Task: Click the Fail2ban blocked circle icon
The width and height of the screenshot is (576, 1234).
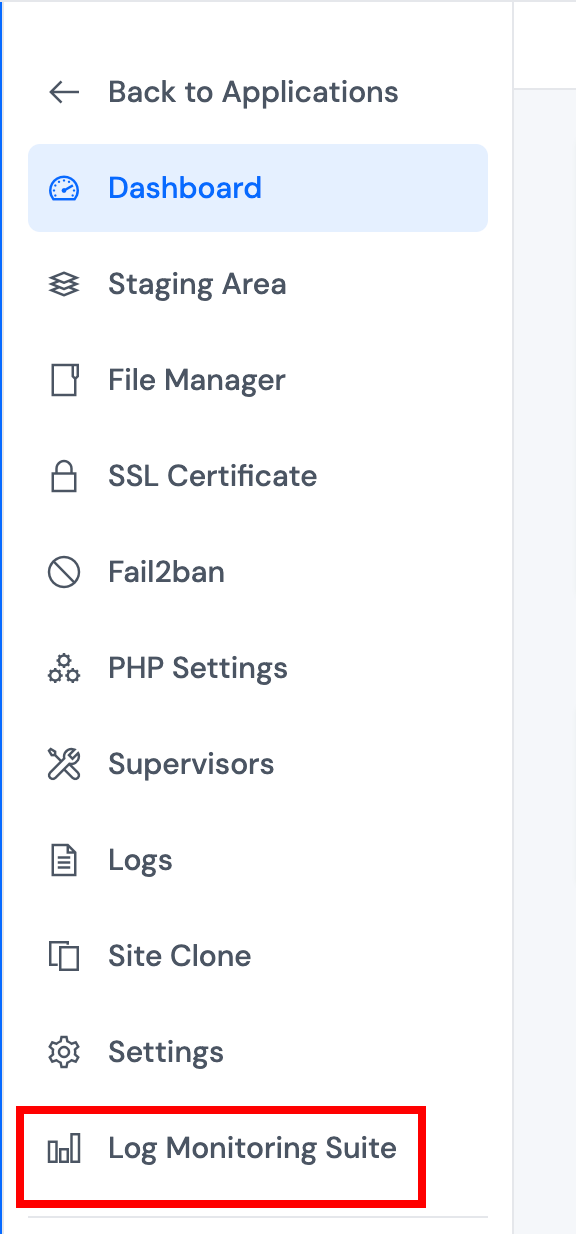Action: click(64, 572)
